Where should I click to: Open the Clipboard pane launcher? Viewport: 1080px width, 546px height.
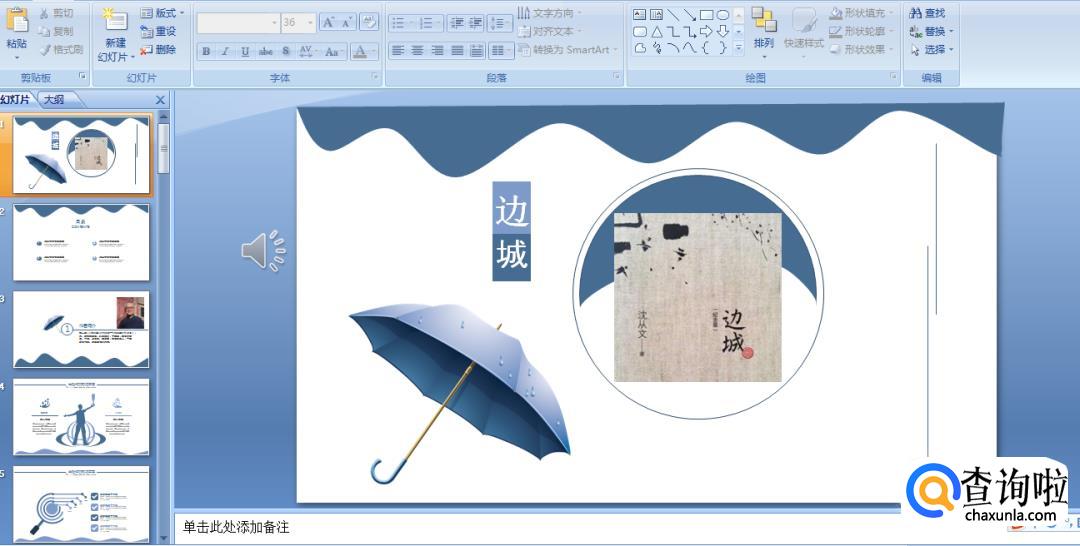tap(83, 76)
